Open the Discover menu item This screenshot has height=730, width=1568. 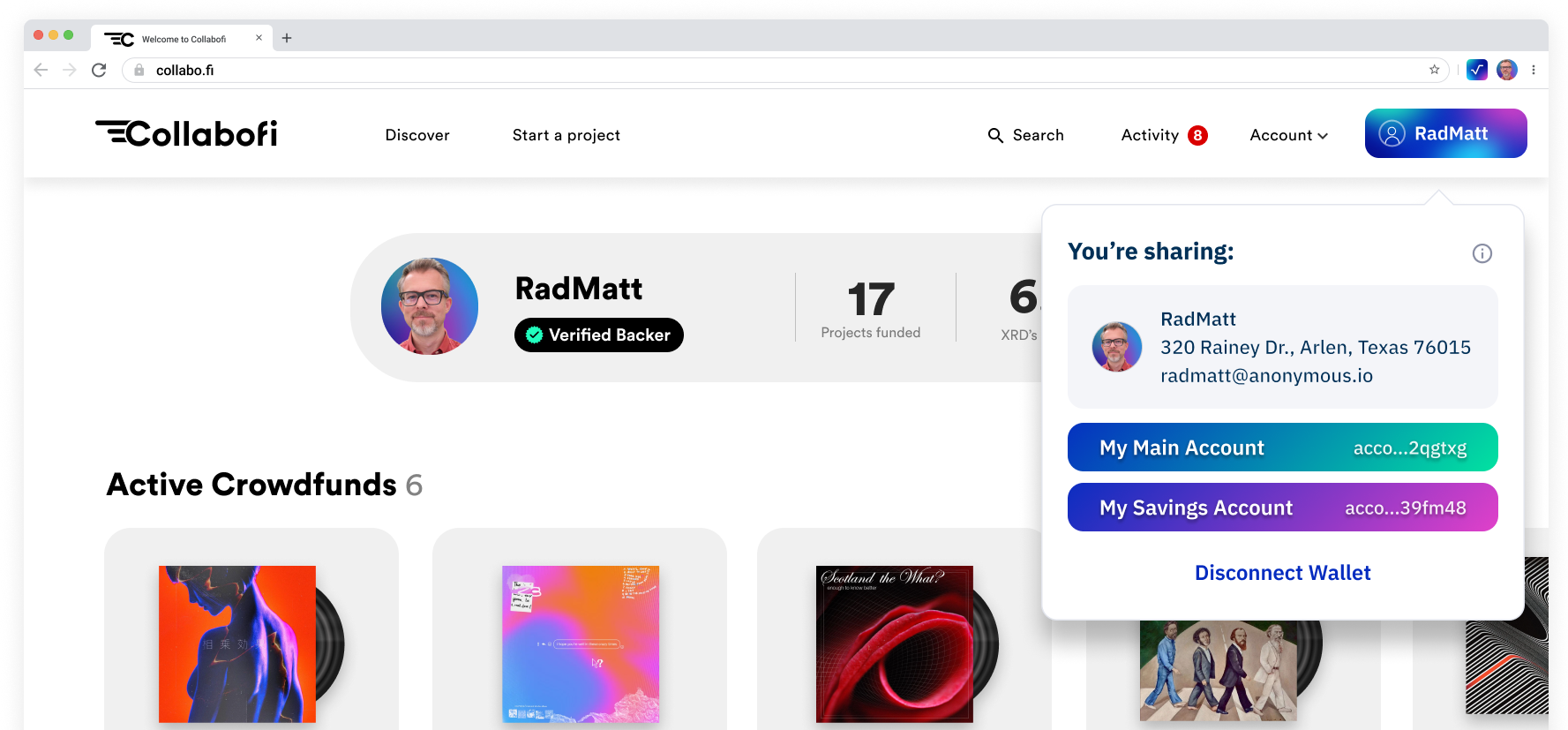tap(417, 135)
